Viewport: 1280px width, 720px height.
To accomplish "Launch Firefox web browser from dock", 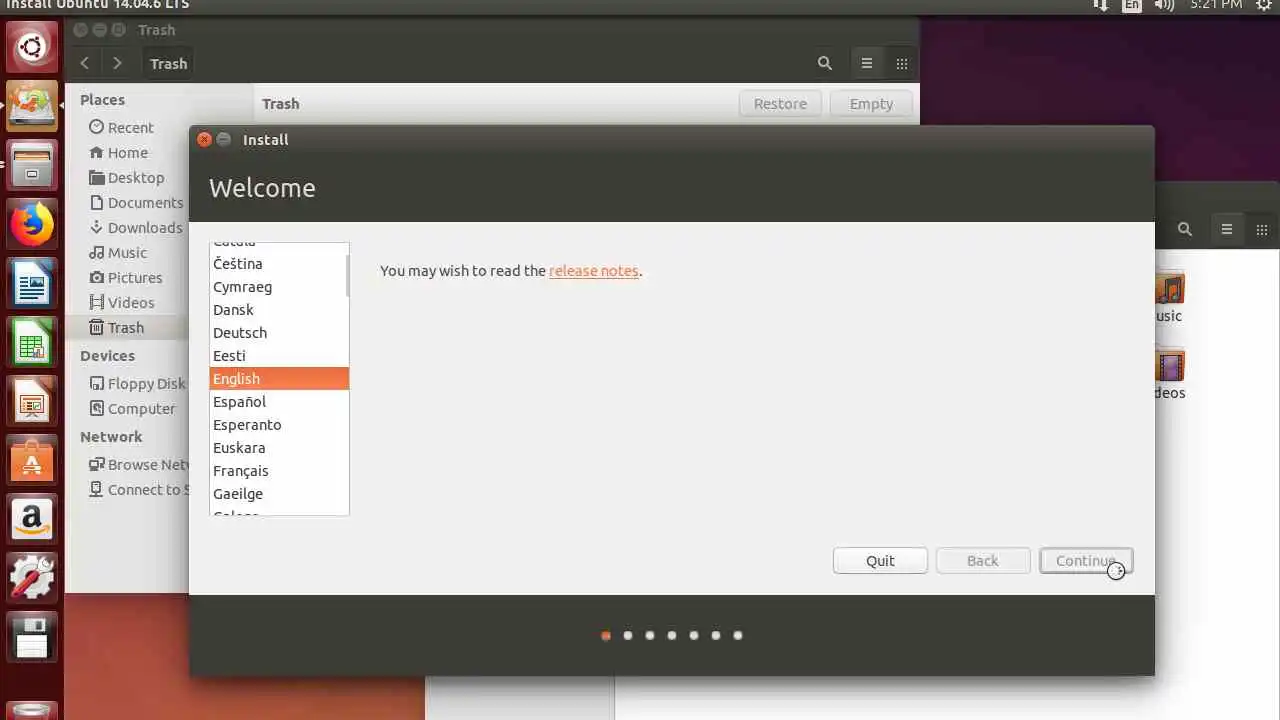I will point(32,225).
